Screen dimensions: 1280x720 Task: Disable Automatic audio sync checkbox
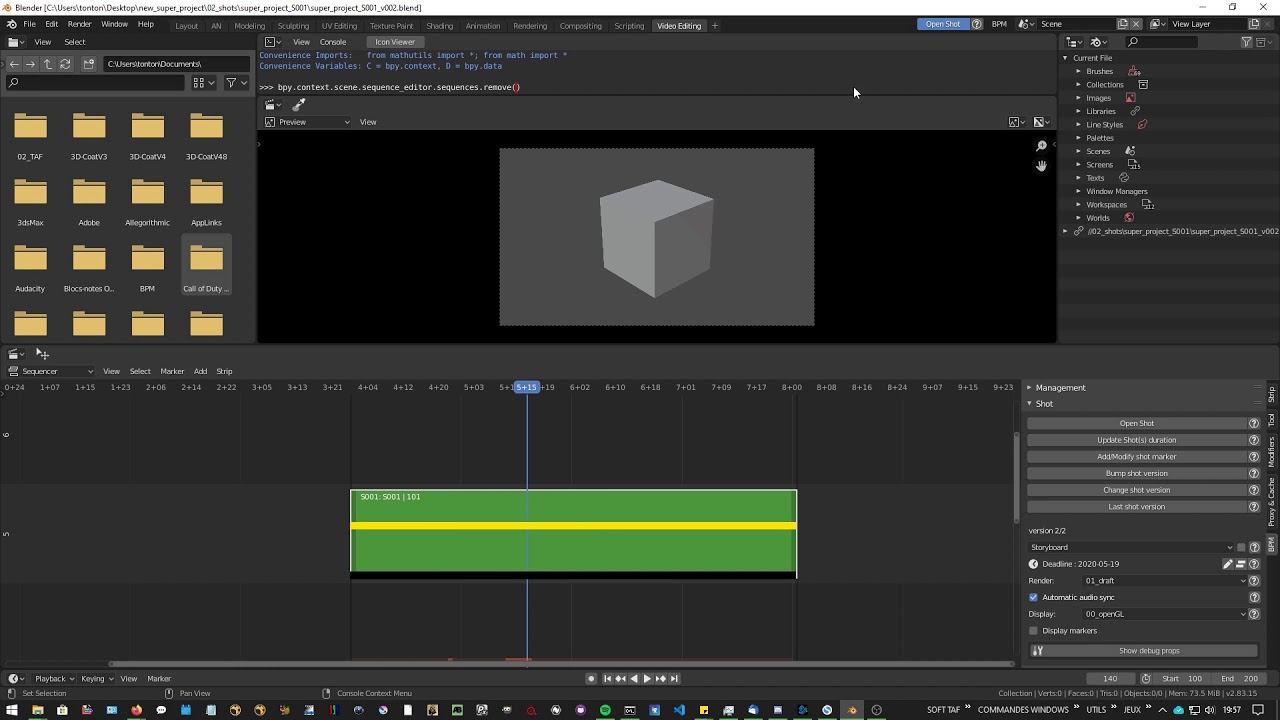click(x=1034, y=597)
